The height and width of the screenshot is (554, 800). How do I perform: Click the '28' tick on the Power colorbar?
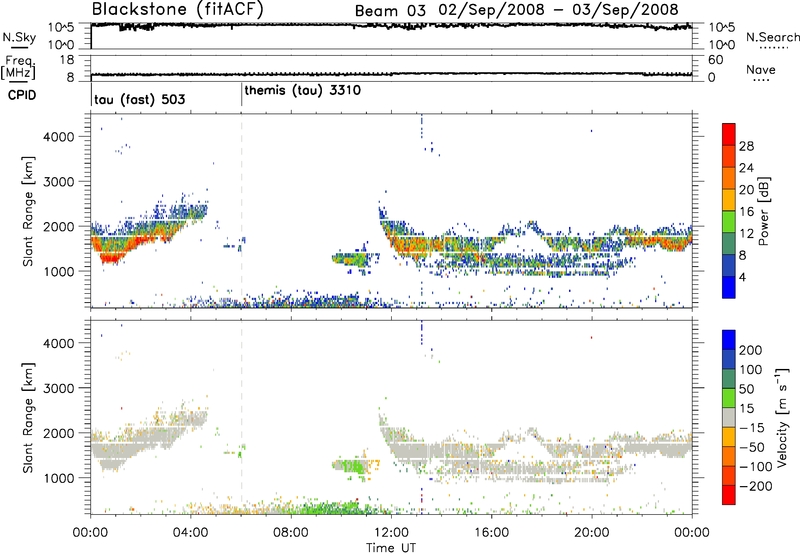746,146
